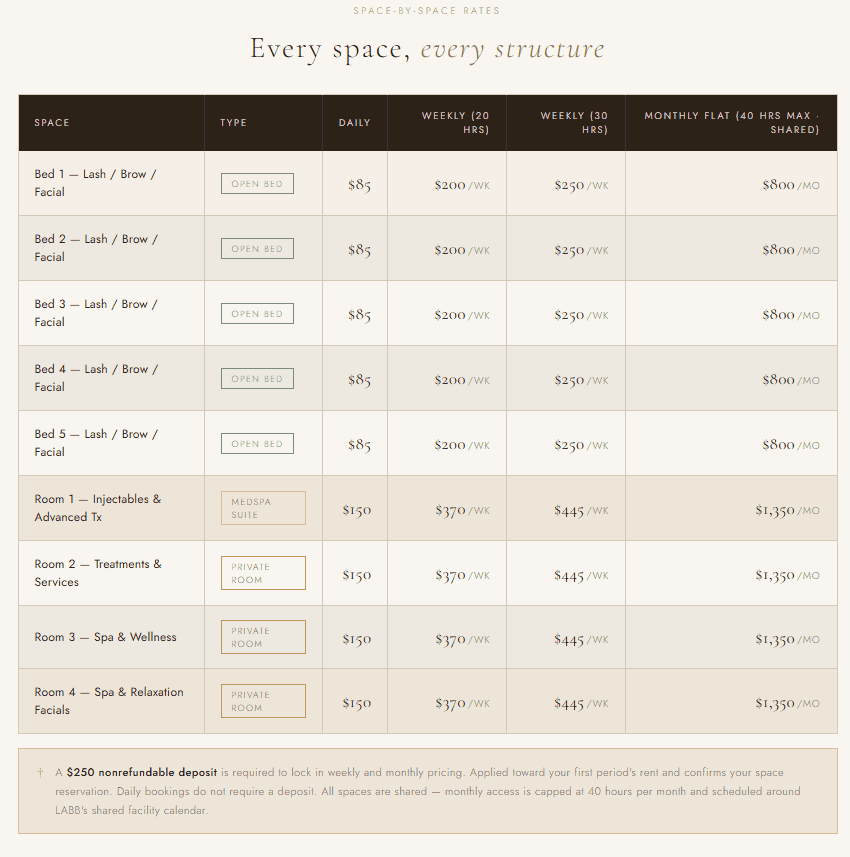Select the MEDSPA SUITE tag for Room 1
The image size is (850, 857).
[x=263, y=508]
